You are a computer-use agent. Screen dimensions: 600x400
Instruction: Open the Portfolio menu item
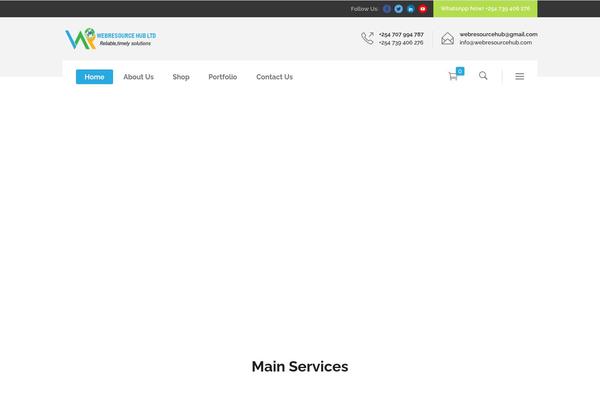(222, 77)
